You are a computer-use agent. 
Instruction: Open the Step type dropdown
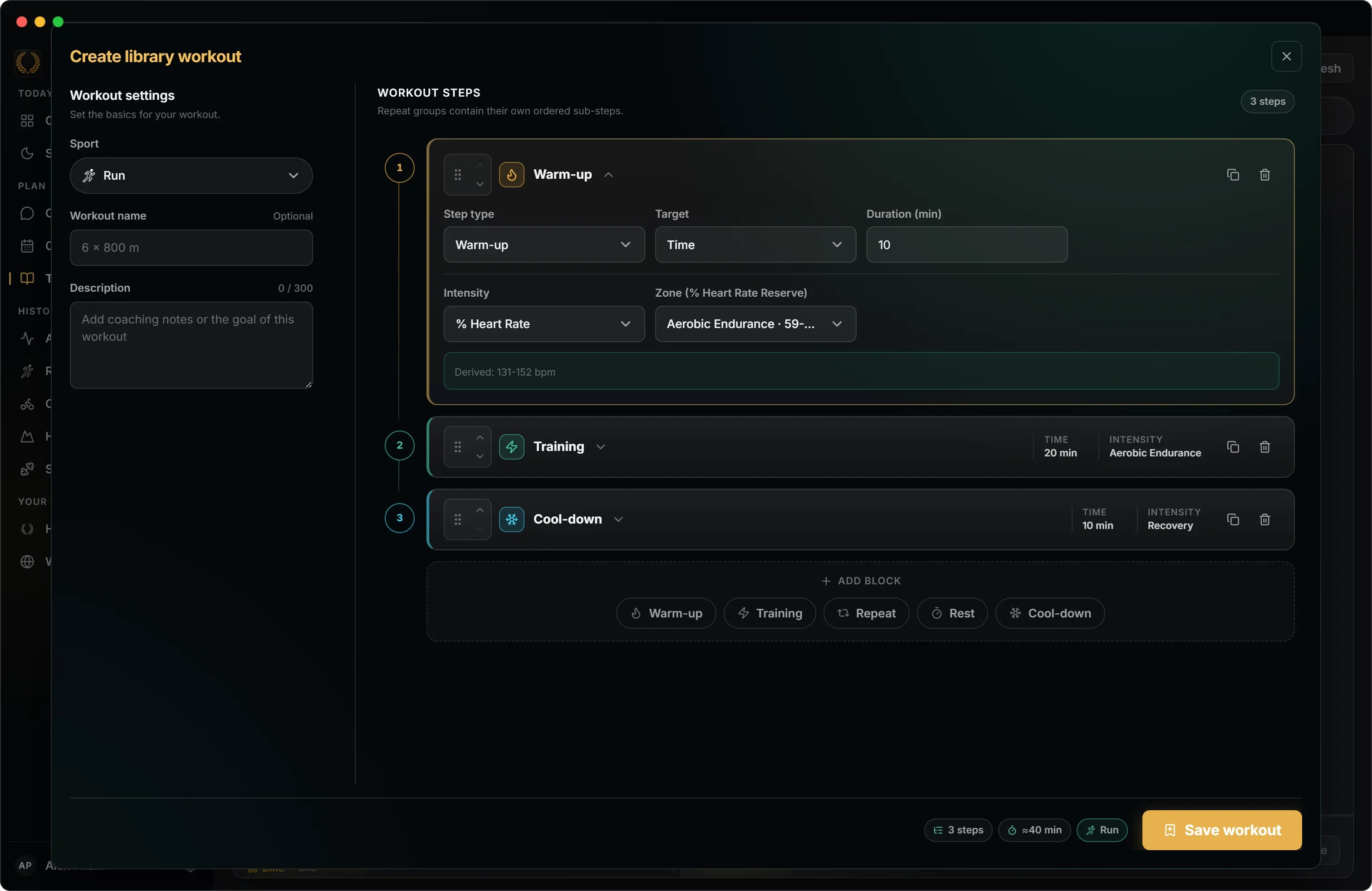click(x=544, y=245)
